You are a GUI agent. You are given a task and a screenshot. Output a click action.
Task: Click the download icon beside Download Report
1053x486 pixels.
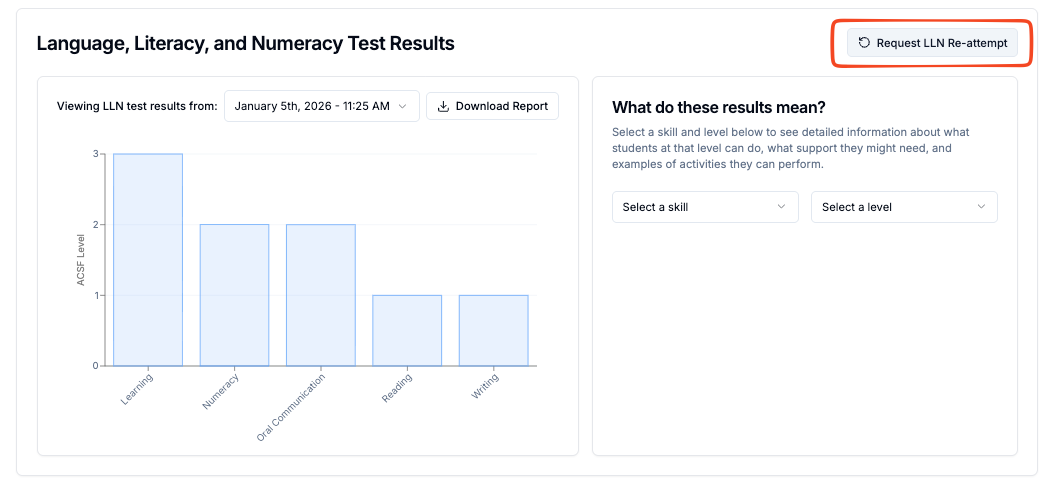coord(443,106)
